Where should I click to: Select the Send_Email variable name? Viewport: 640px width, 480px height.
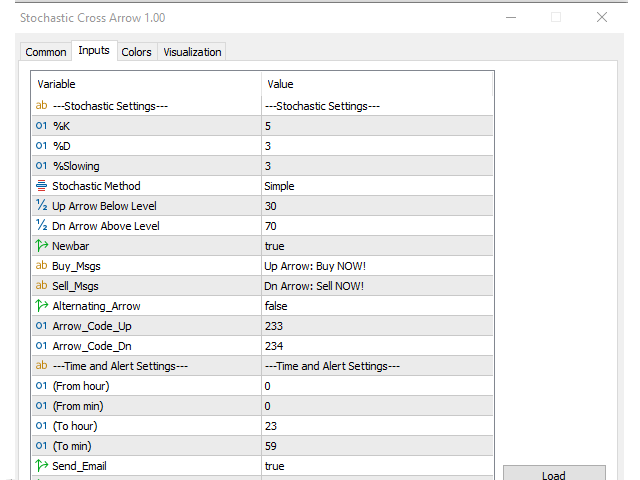click(x=80, y=466)
